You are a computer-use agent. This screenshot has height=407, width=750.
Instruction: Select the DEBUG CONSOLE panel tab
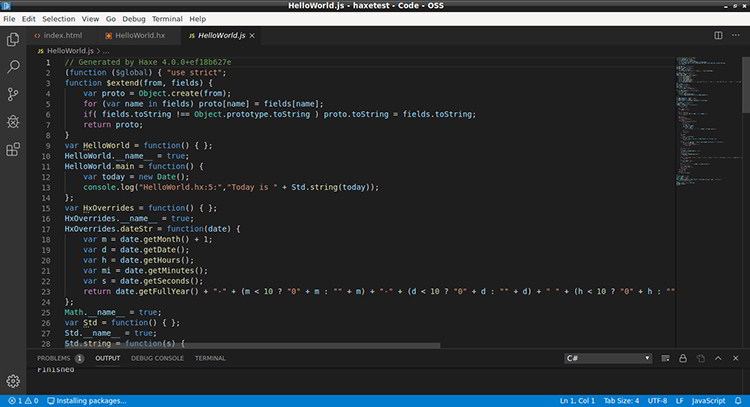(x=157, y=358)
